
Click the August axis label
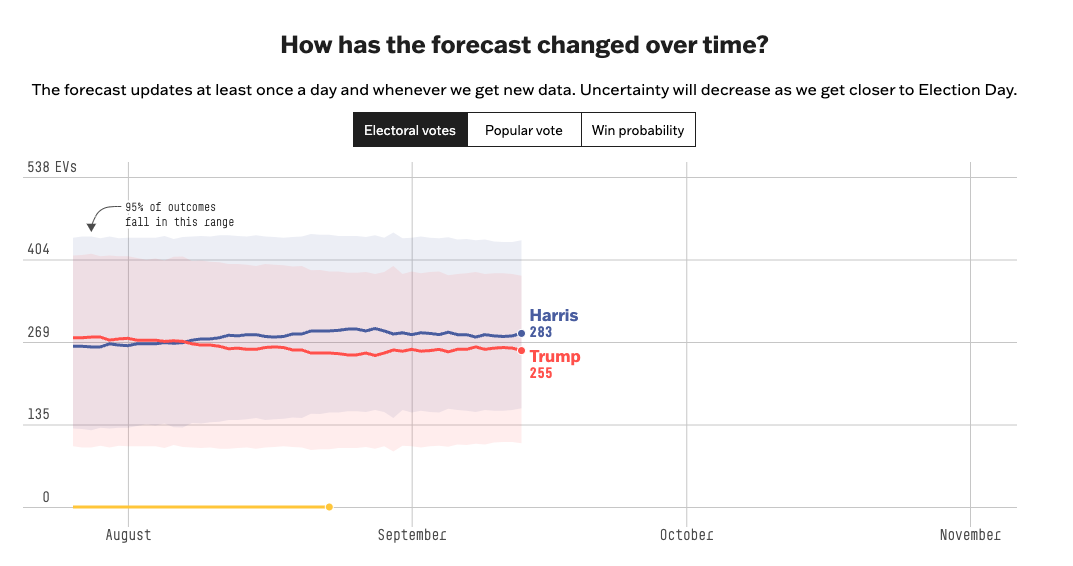(128, 535)
